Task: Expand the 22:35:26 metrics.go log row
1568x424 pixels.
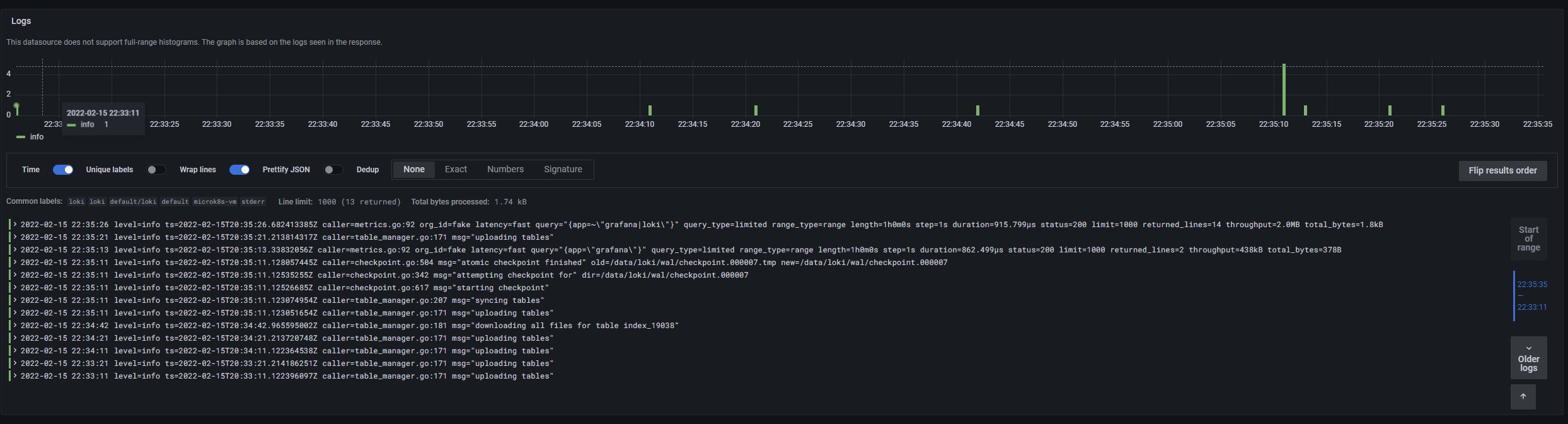Action: tap(15, 225)
